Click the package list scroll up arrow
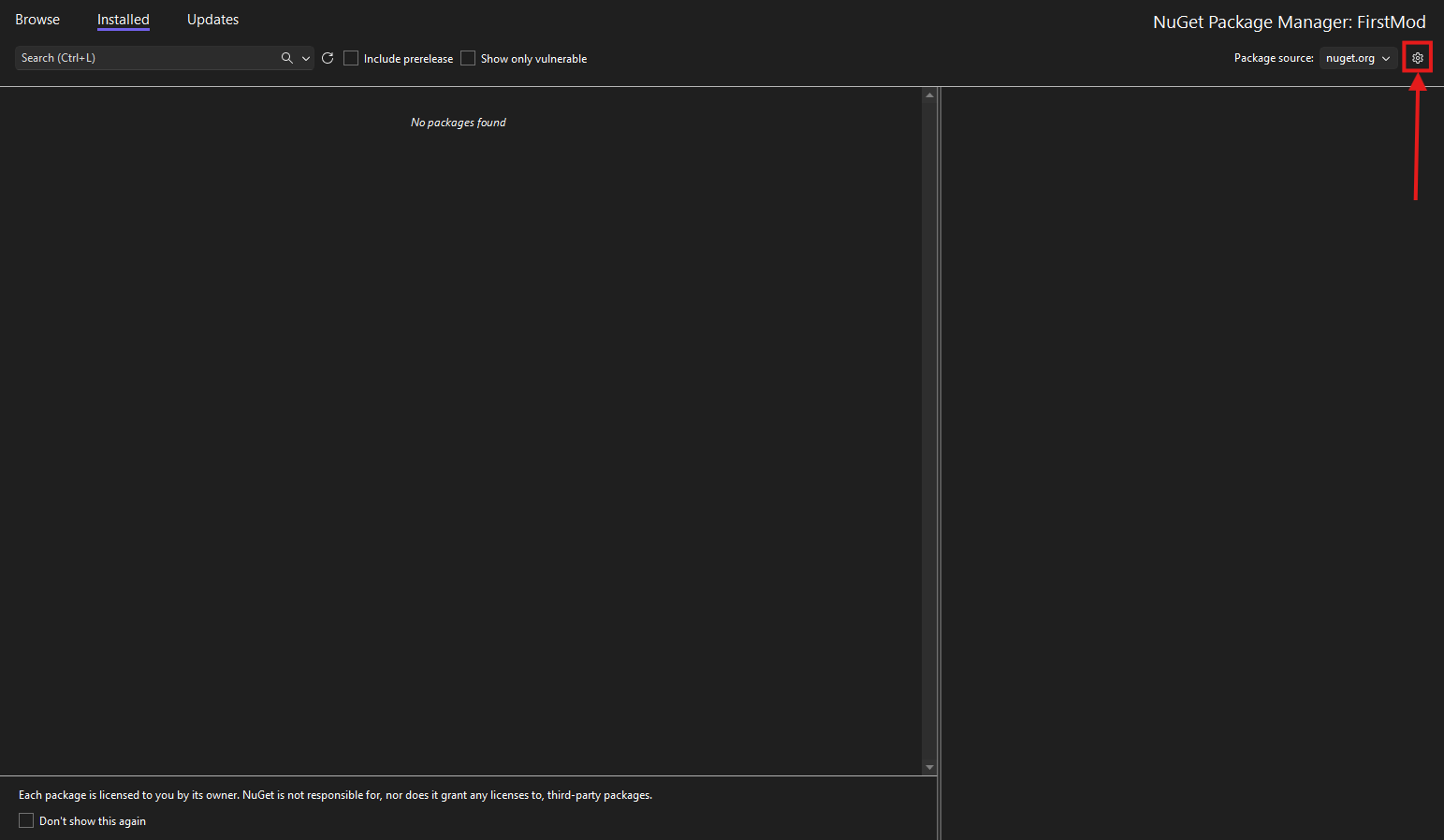 click(x=929, y=95)
